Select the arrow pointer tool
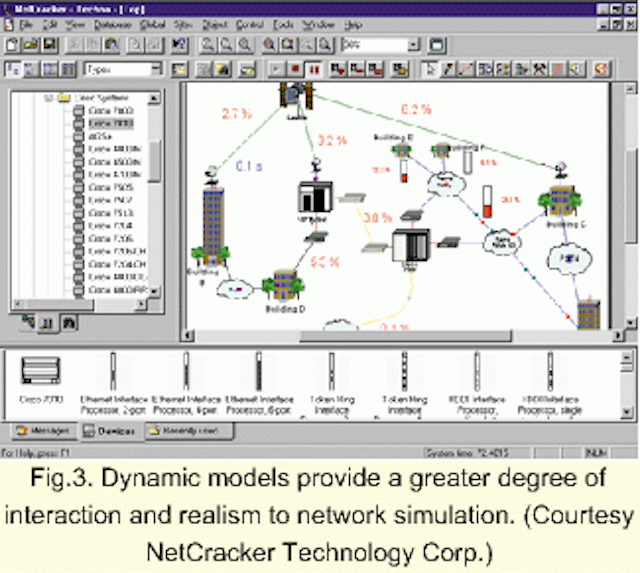Viewport: 640px width, 573px height. [430, 69]
